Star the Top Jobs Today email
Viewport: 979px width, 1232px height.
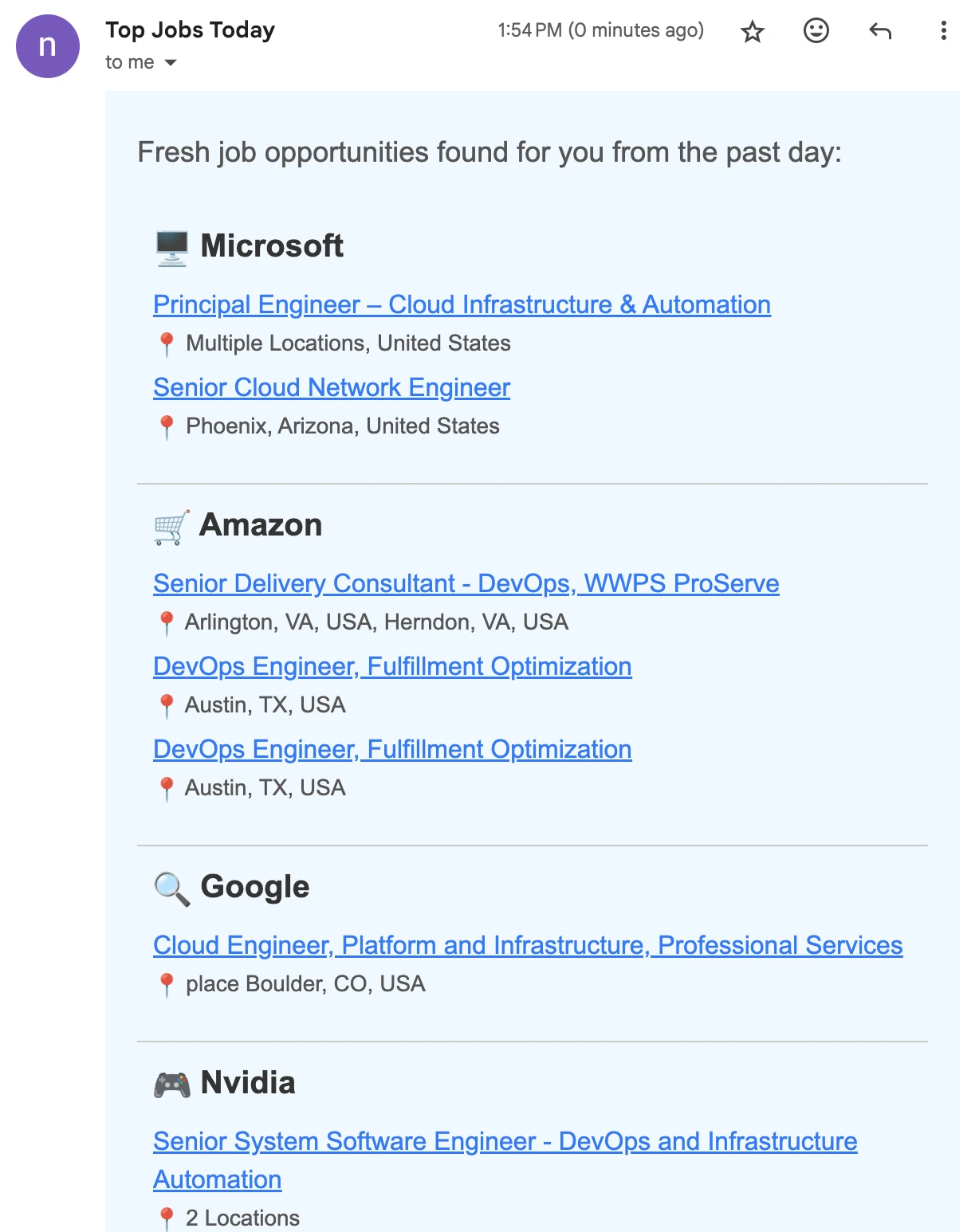pyautogui.click(x=752, y=32)
